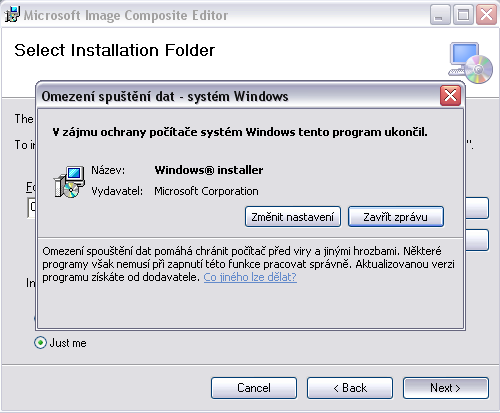500x413 pixels.
Task: Click the computer and CD graphic
Action: tap(470, 63)
